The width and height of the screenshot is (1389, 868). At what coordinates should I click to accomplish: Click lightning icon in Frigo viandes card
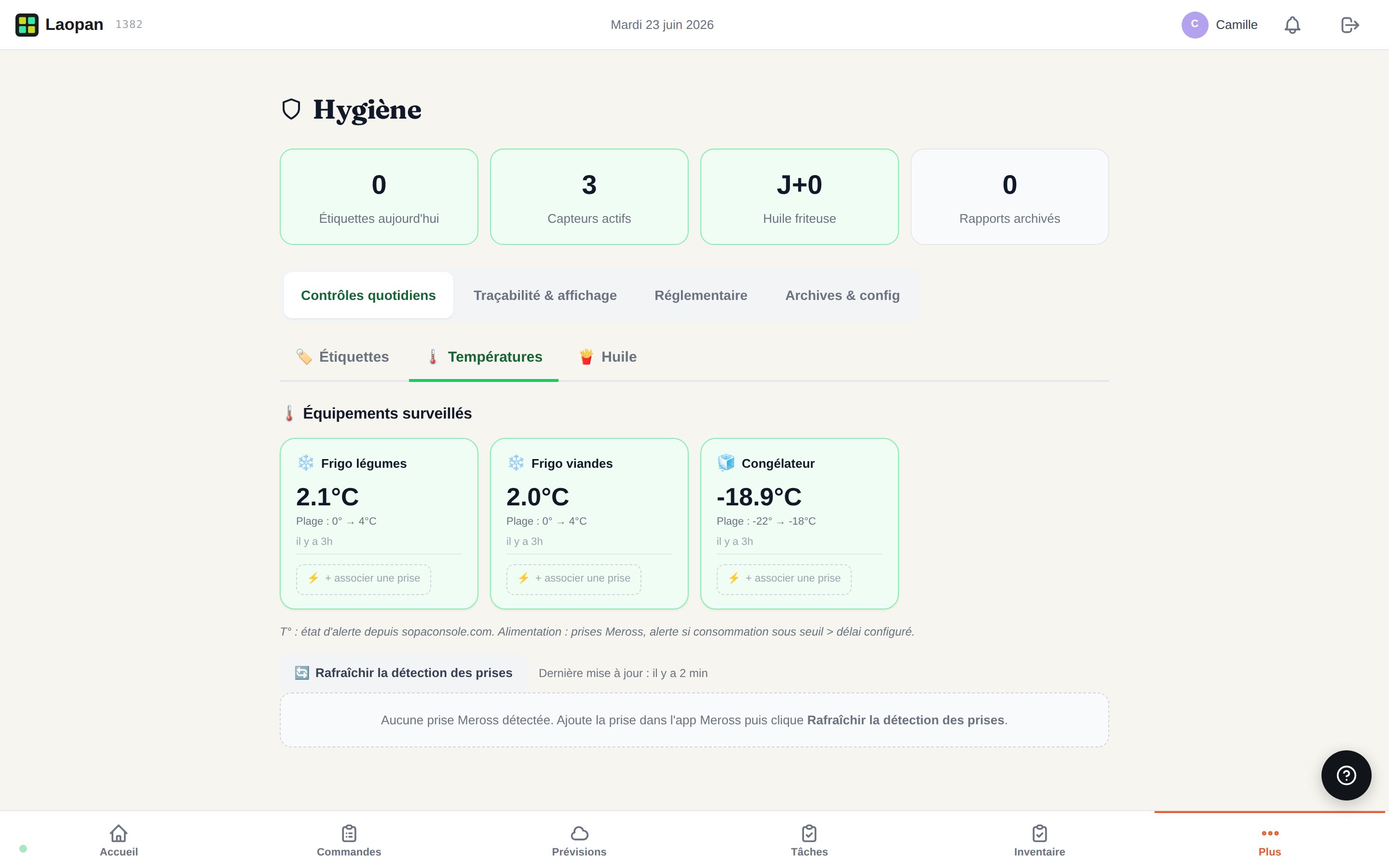point(523,578)
